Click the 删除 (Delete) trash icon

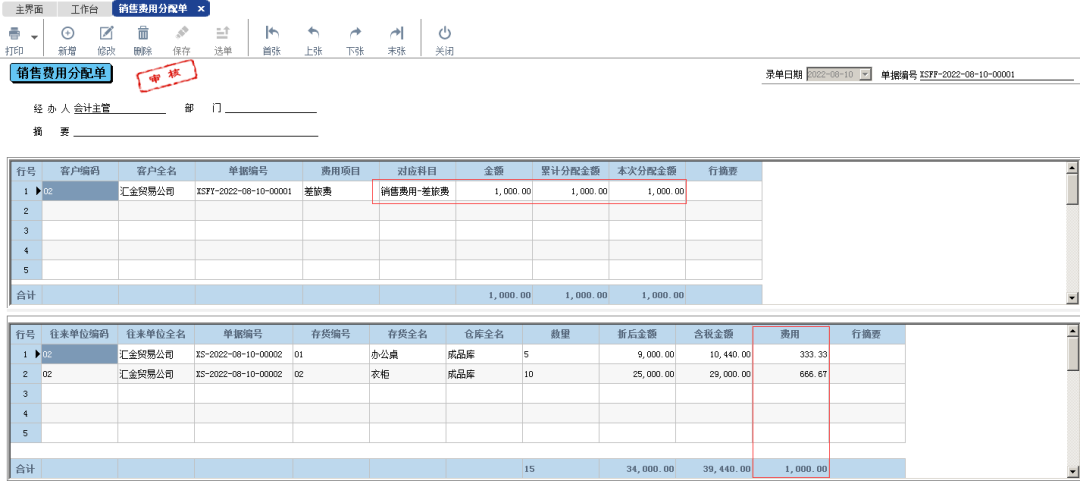coord(143,34)
